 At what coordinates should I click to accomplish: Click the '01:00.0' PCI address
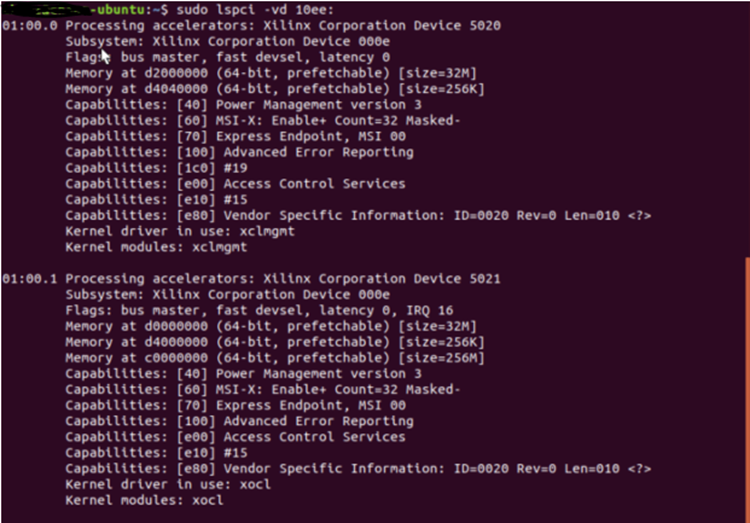[x=30, y=25]
